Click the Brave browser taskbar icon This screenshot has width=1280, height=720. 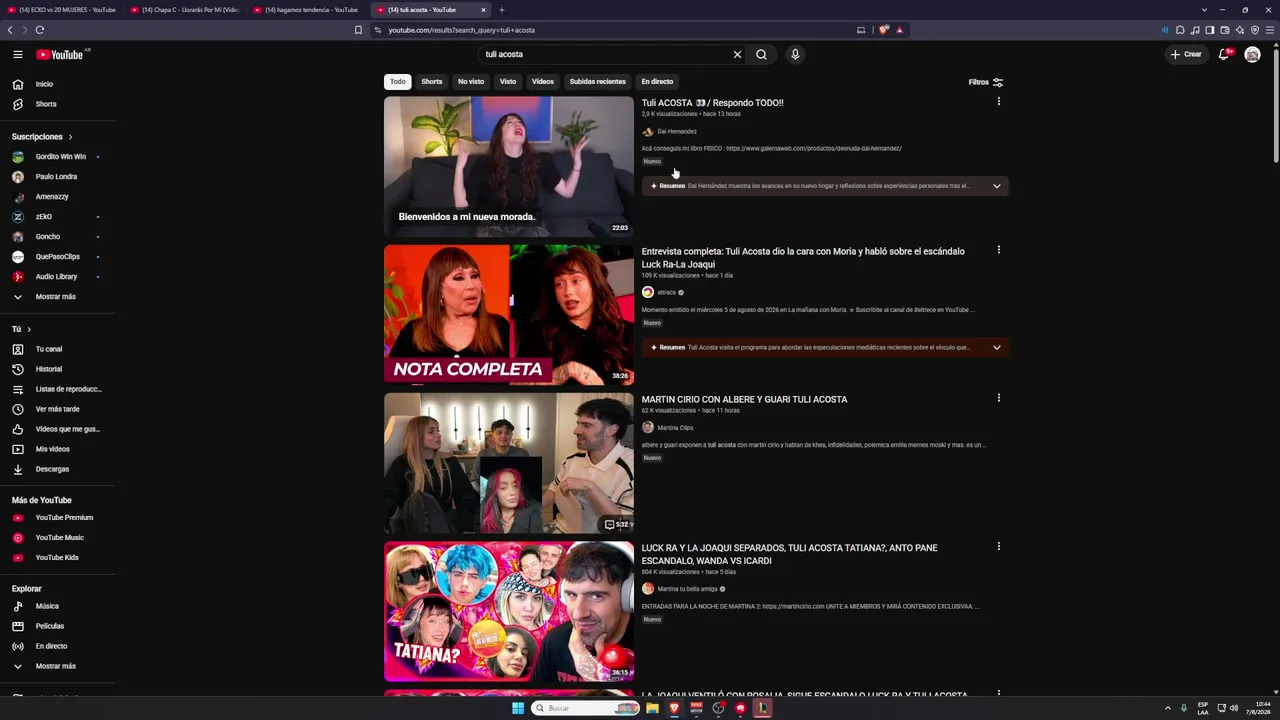(674, 708)
